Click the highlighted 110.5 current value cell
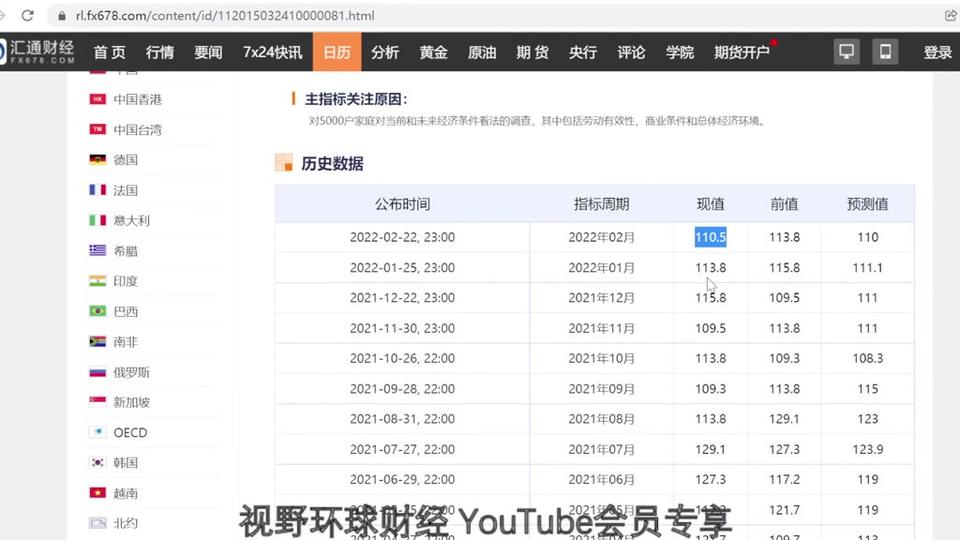The width and height of the screenshot is (960, 540). click(710, 237)
